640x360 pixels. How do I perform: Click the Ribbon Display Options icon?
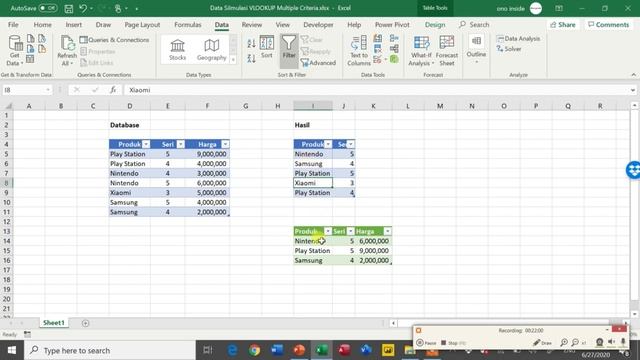559,8
